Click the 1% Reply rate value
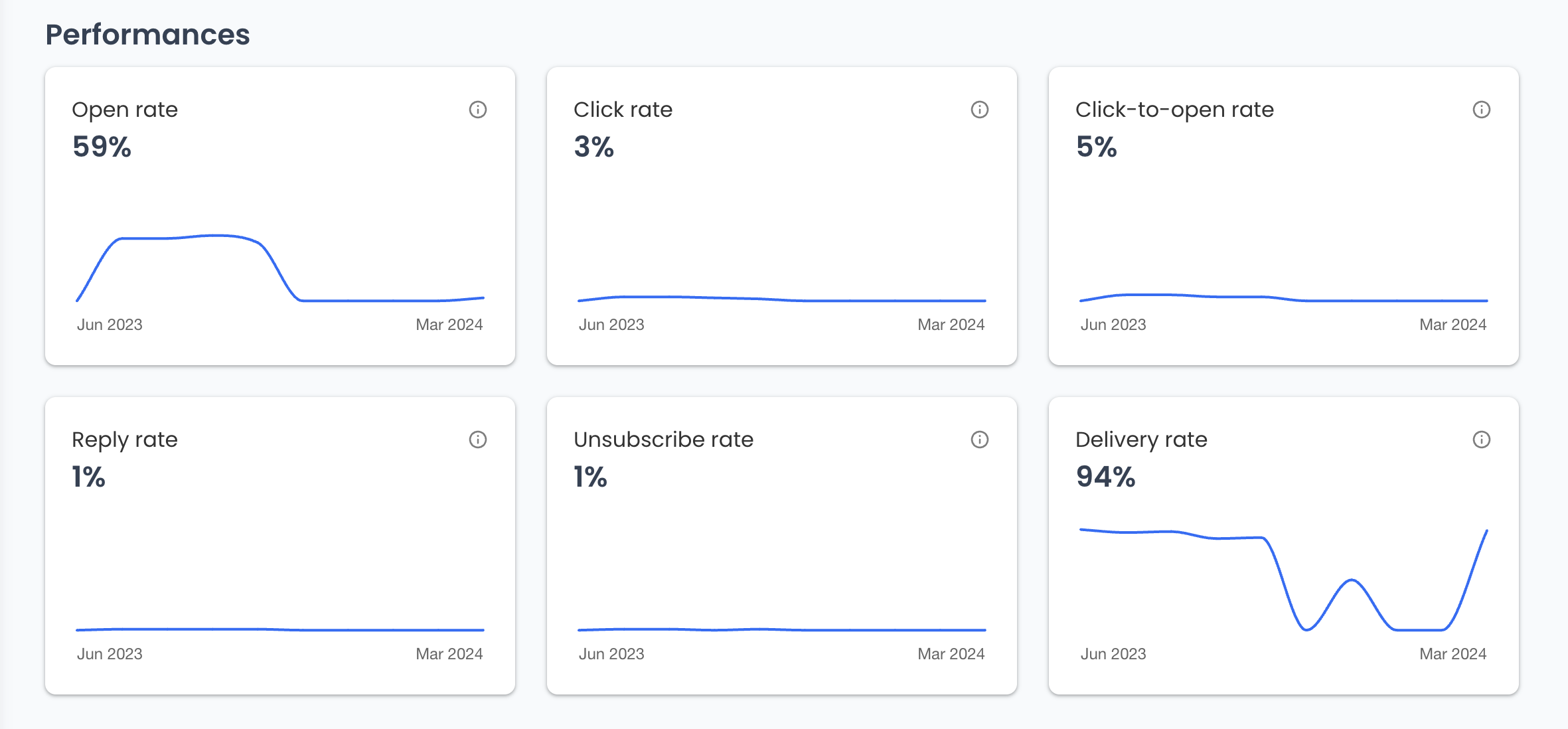1568x729 pixels. click(88, 477)
